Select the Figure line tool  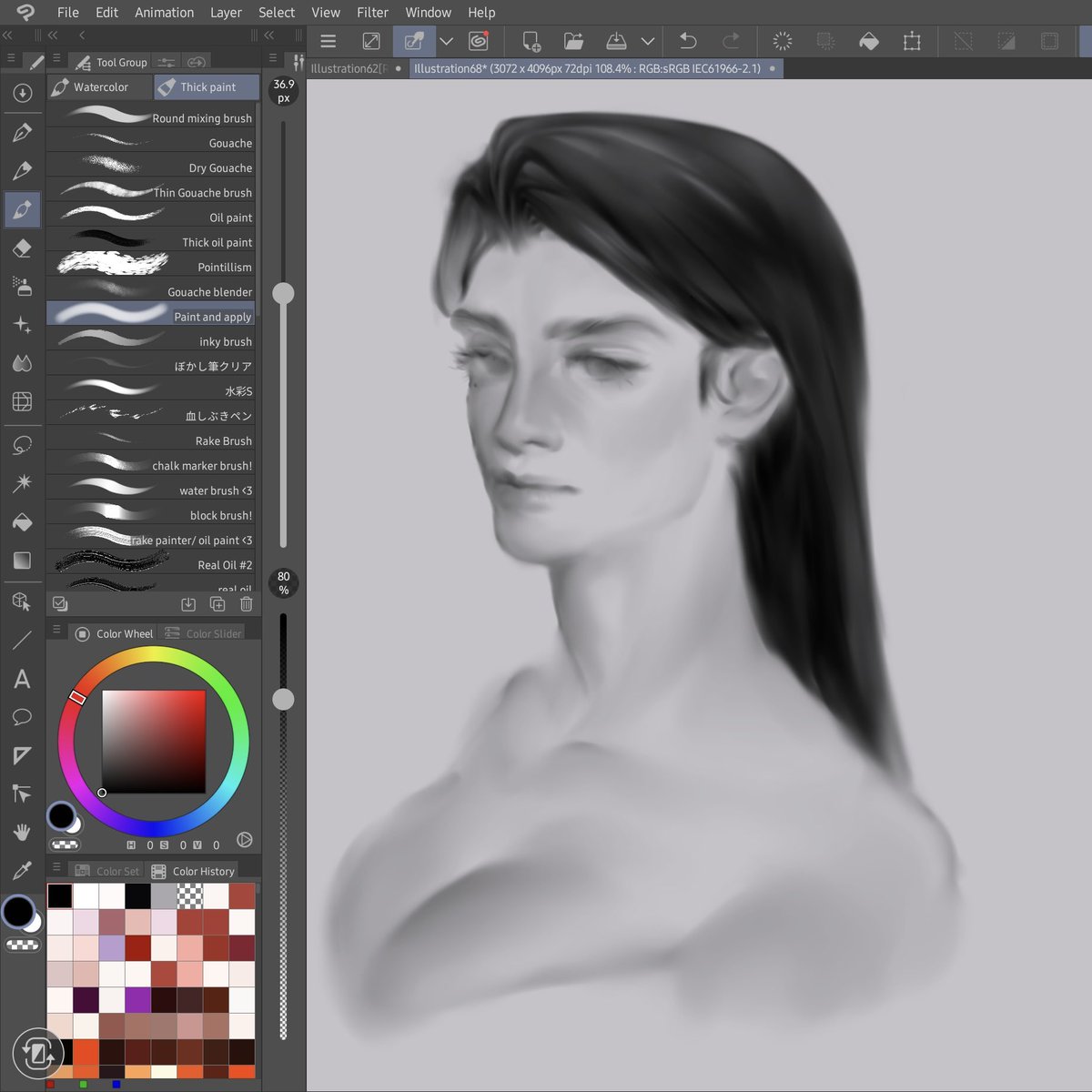23,641
